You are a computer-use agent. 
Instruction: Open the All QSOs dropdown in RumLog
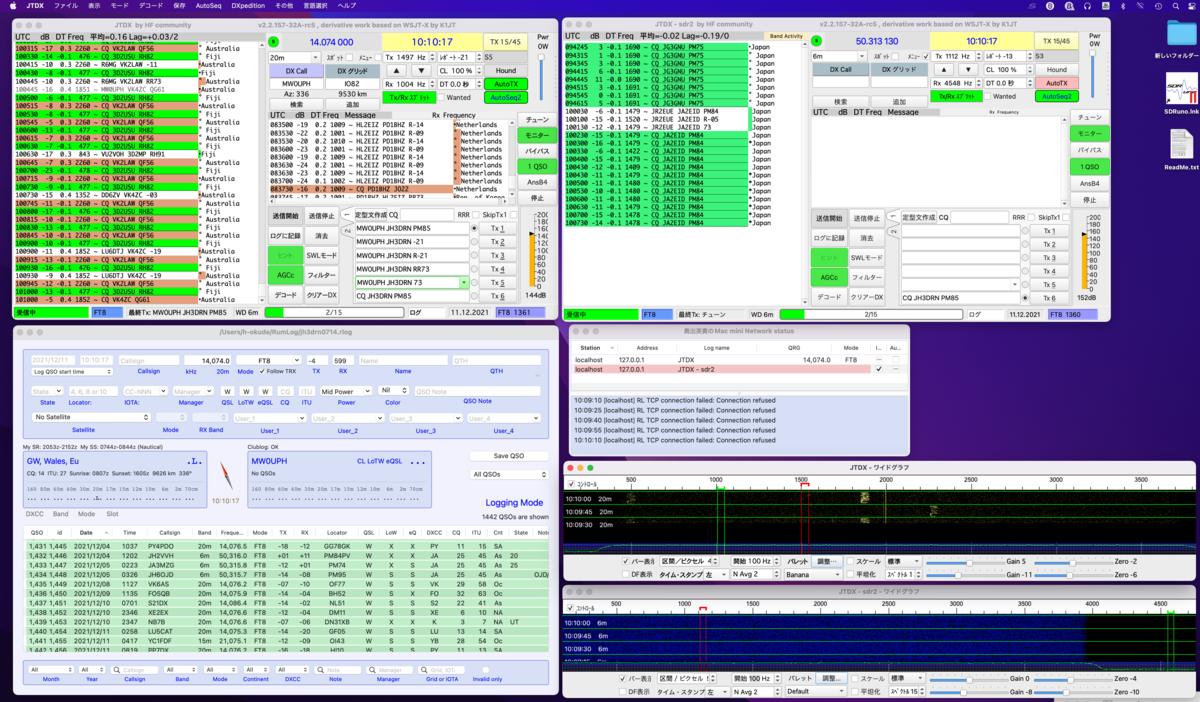coord(510,475)
